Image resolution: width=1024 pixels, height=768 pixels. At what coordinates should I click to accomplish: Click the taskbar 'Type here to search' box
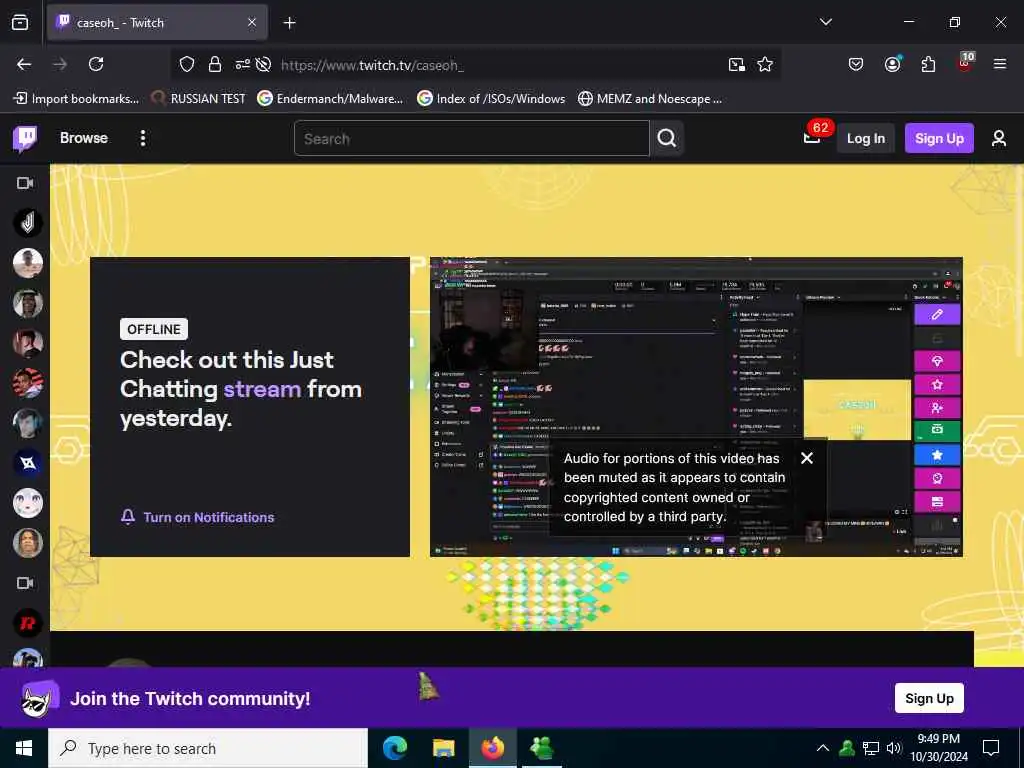coord(208,748)
